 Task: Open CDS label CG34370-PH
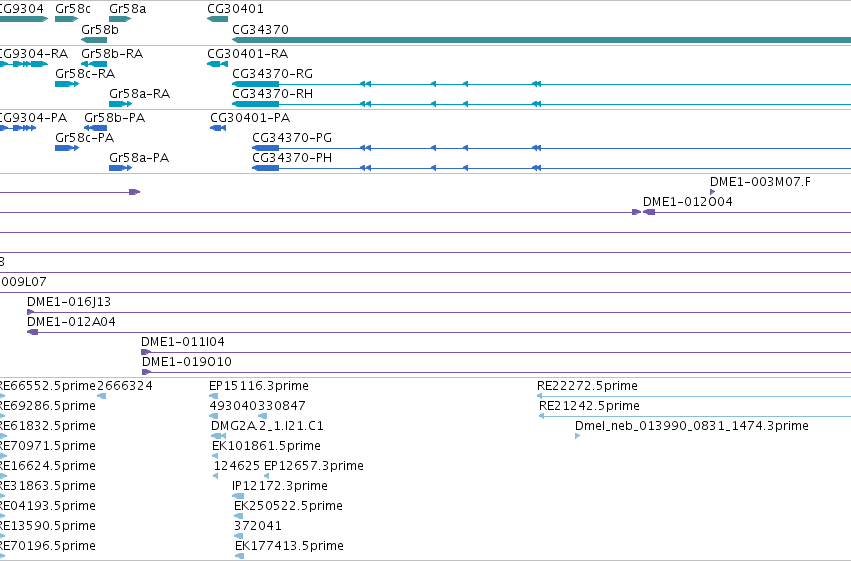[x=292, y=158]
